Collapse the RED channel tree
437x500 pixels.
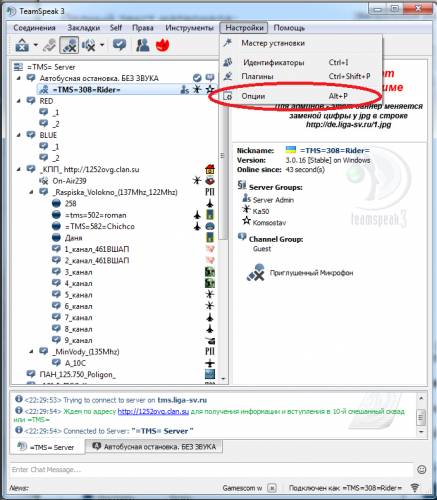pos(19,101)
